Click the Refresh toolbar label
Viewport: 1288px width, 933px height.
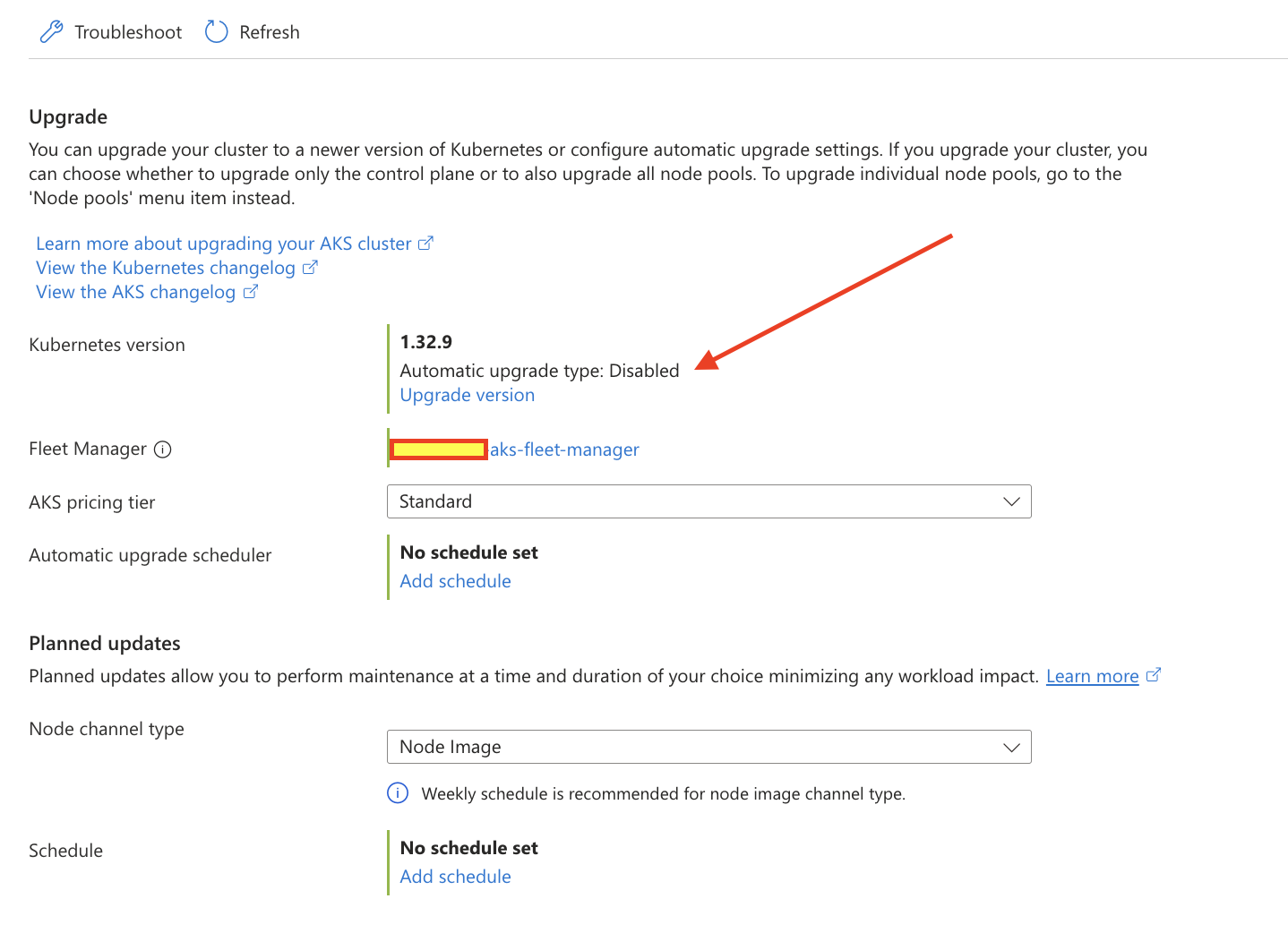pyautogui.click(x=270, y=32)
